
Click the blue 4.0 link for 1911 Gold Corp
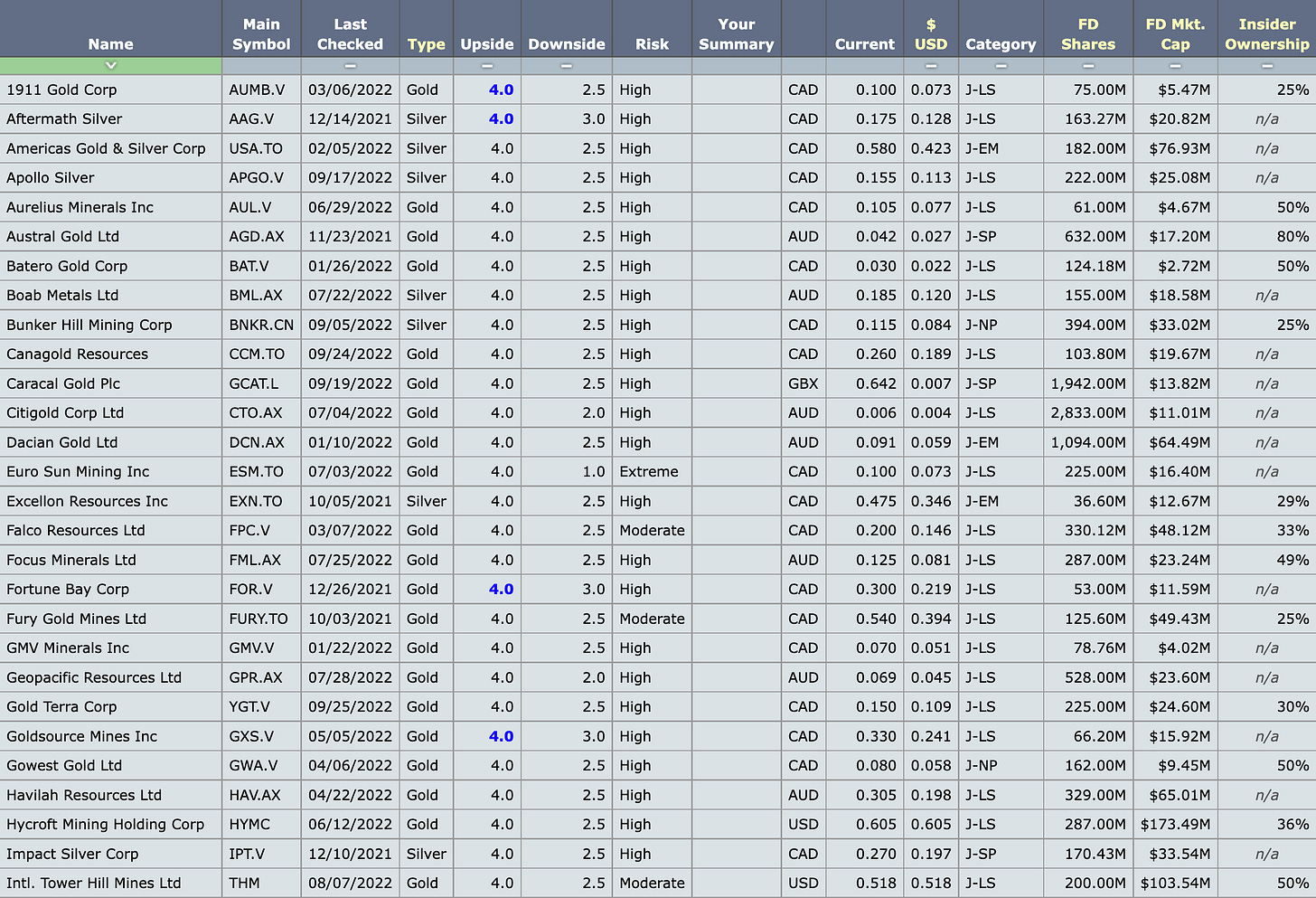click(501, 90)
